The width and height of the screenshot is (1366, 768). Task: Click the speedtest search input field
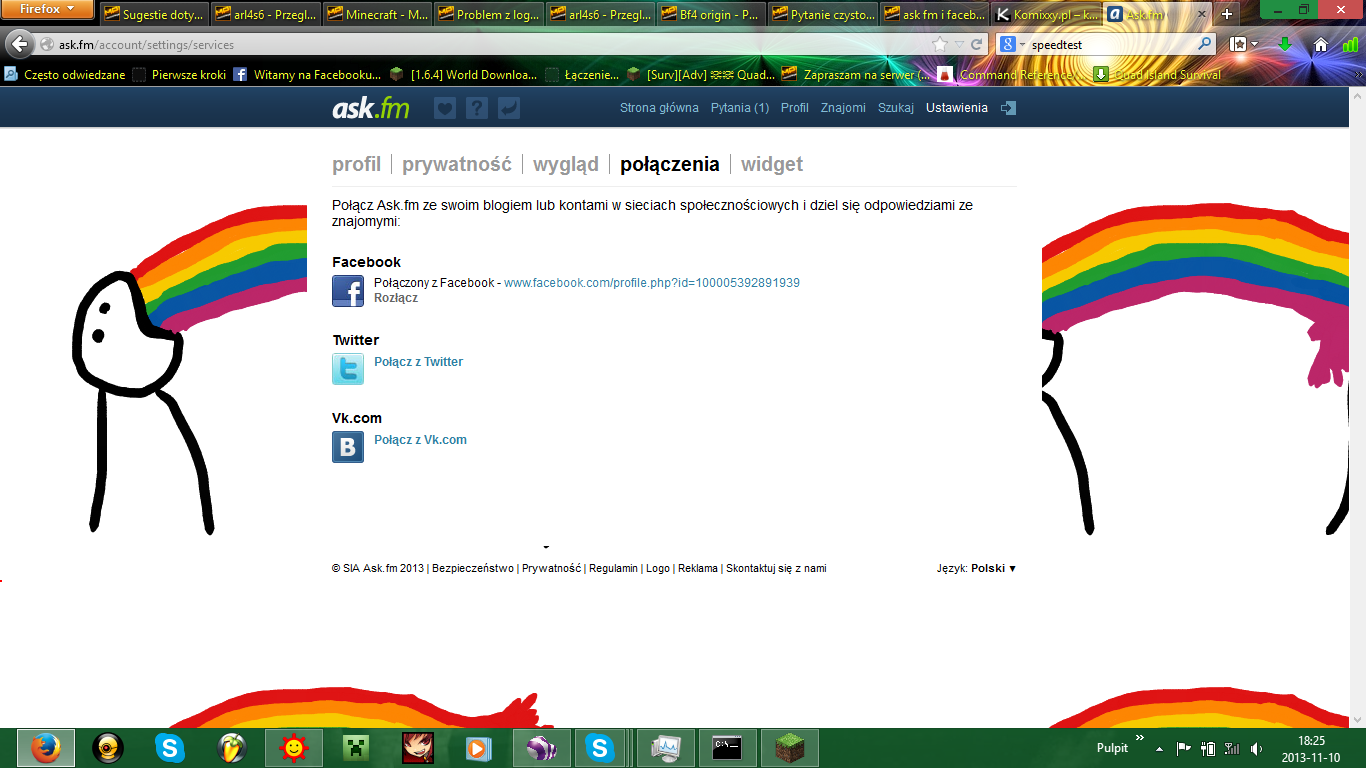[x=1112, y=45]
